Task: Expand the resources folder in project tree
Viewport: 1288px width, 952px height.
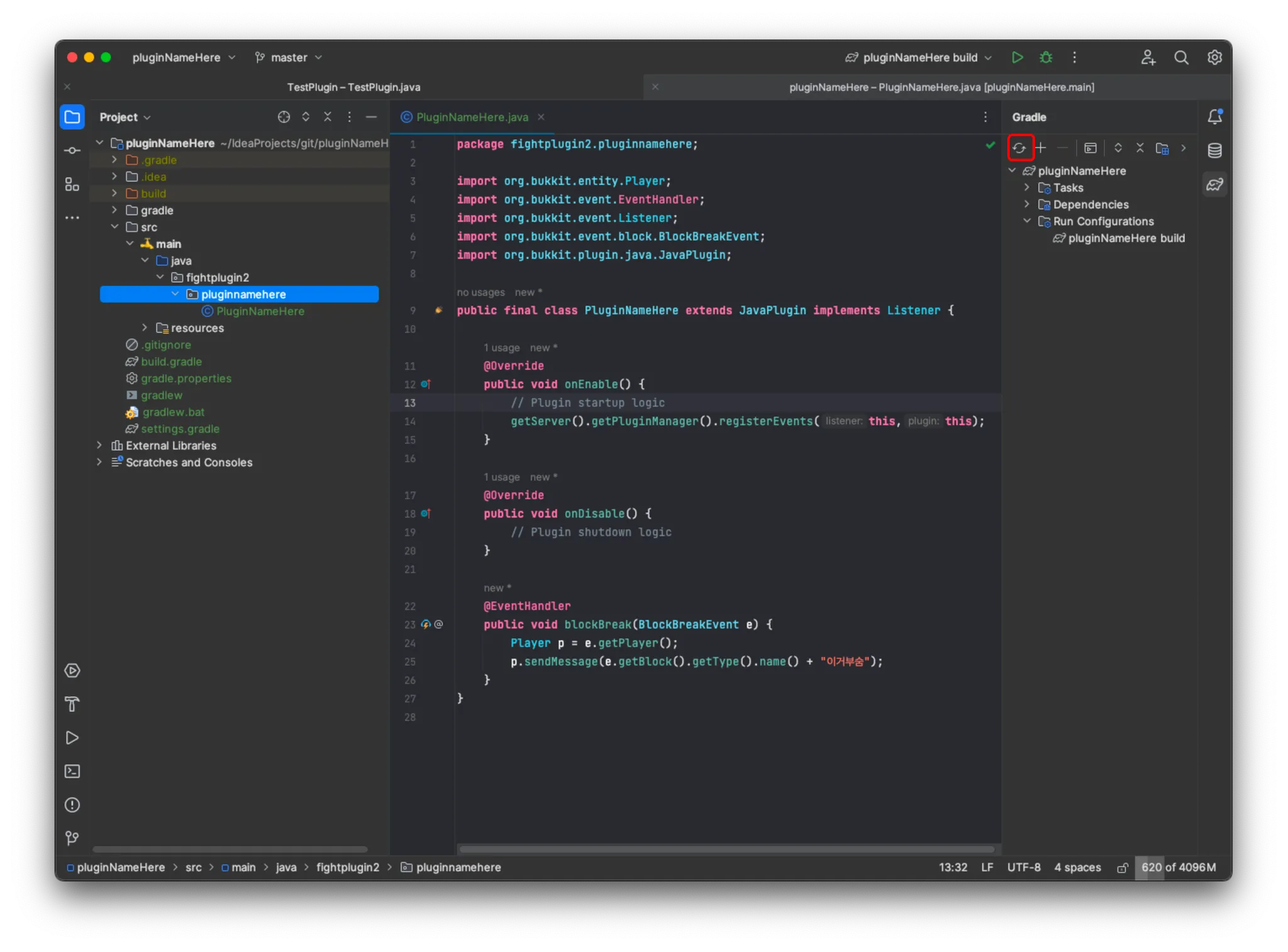Action: [145, 328]
